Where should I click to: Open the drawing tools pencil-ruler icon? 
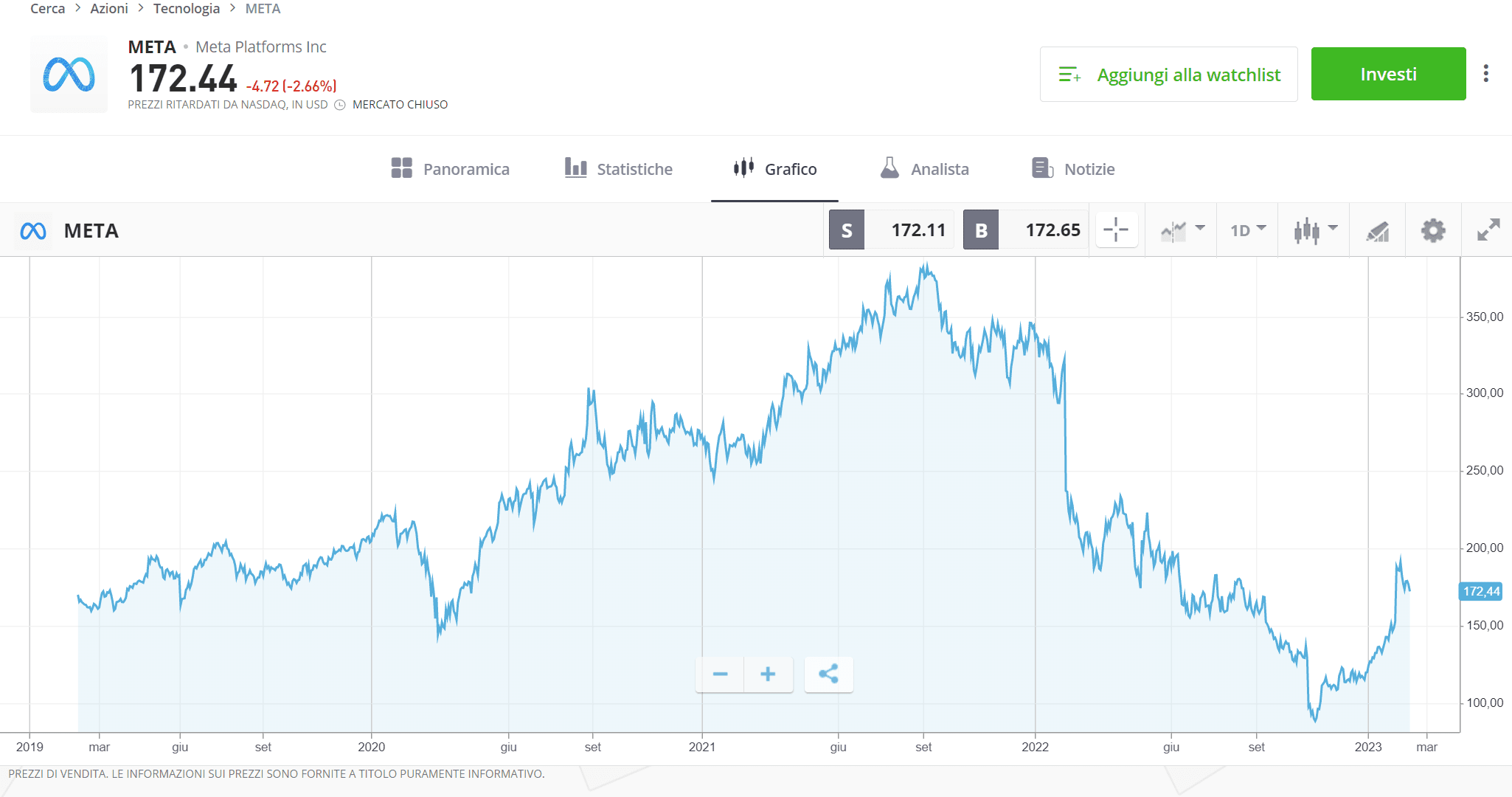1378,231
